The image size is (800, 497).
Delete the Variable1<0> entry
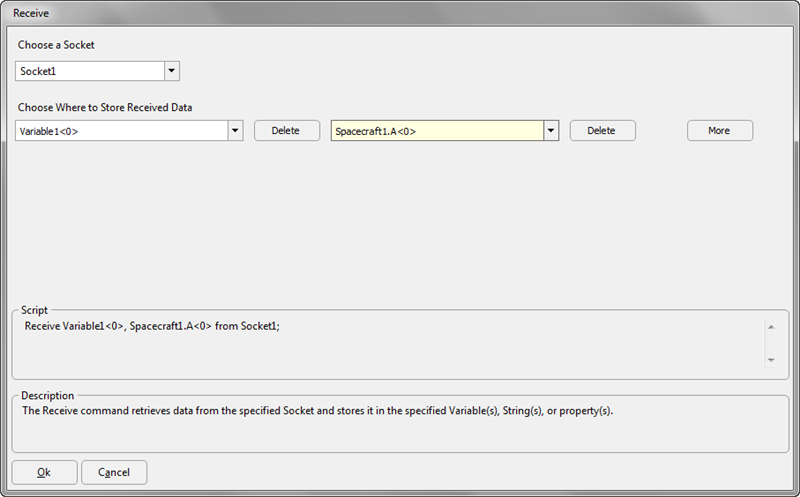[x=287, y=131]
